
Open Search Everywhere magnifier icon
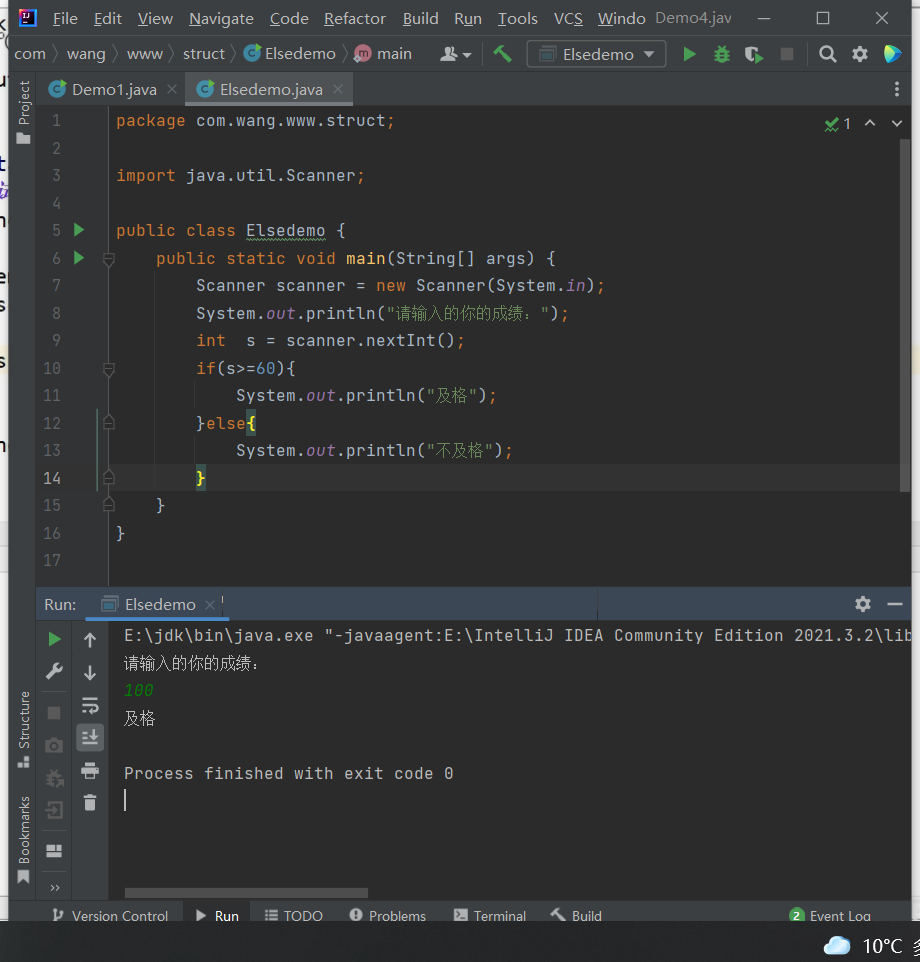pyautogui.click(x=827, y=54)
